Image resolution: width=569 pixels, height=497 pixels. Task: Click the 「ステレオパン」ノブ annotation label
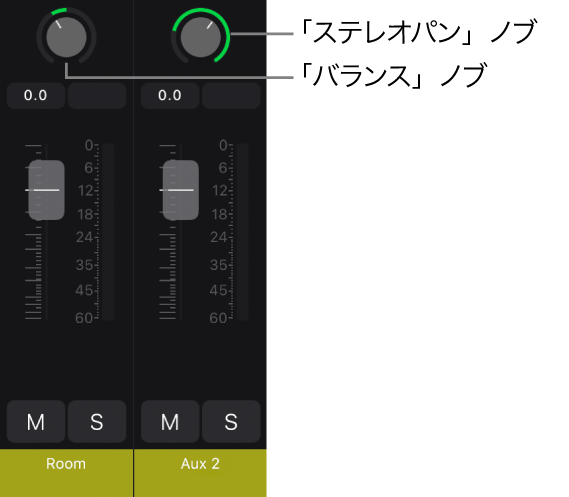(x=417, y=32)
